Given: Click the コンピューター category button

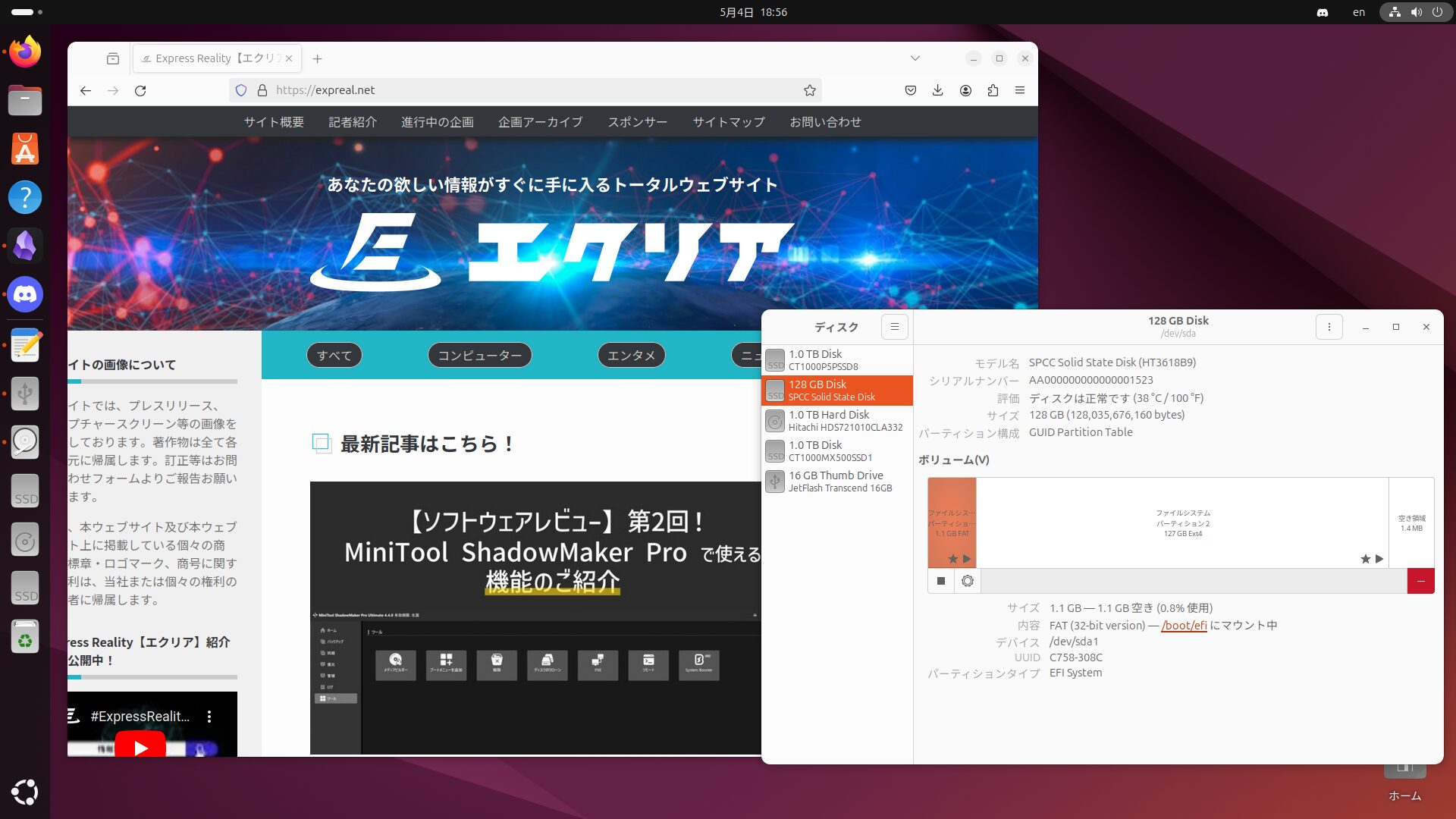Looking at the screenshot, I should [479, 355].
